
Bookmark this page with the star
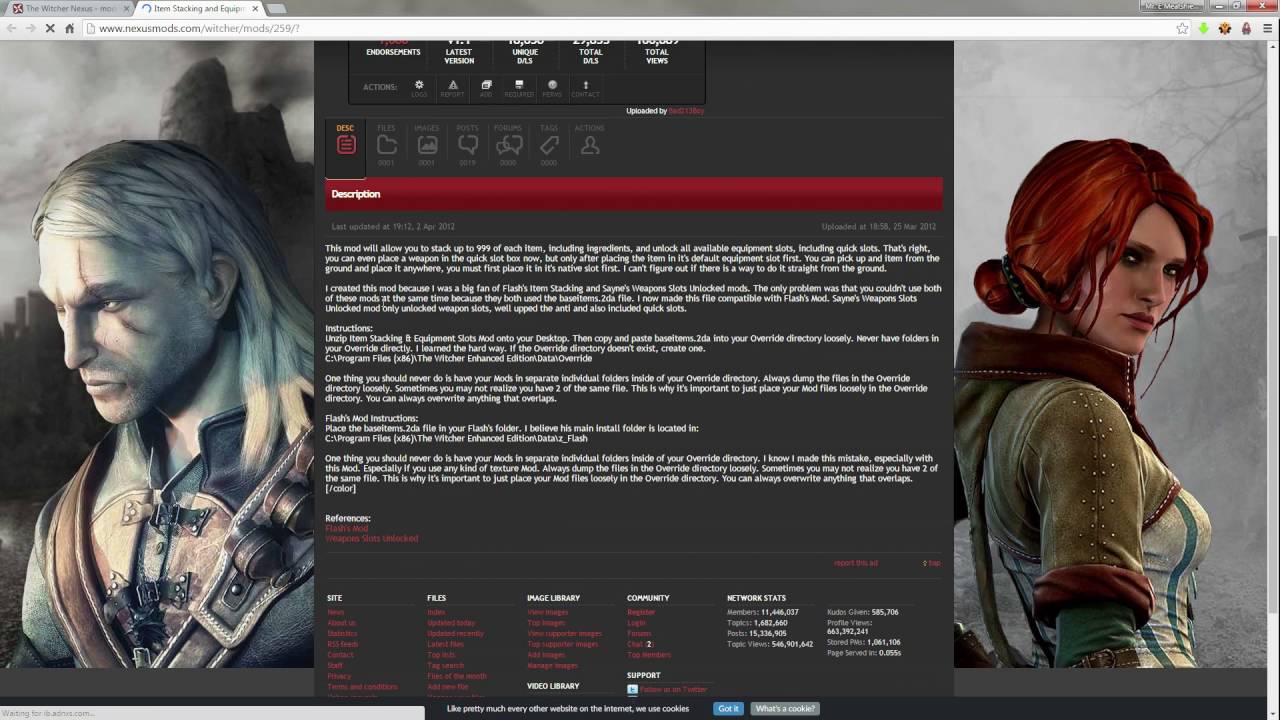tap(1182, 28)
